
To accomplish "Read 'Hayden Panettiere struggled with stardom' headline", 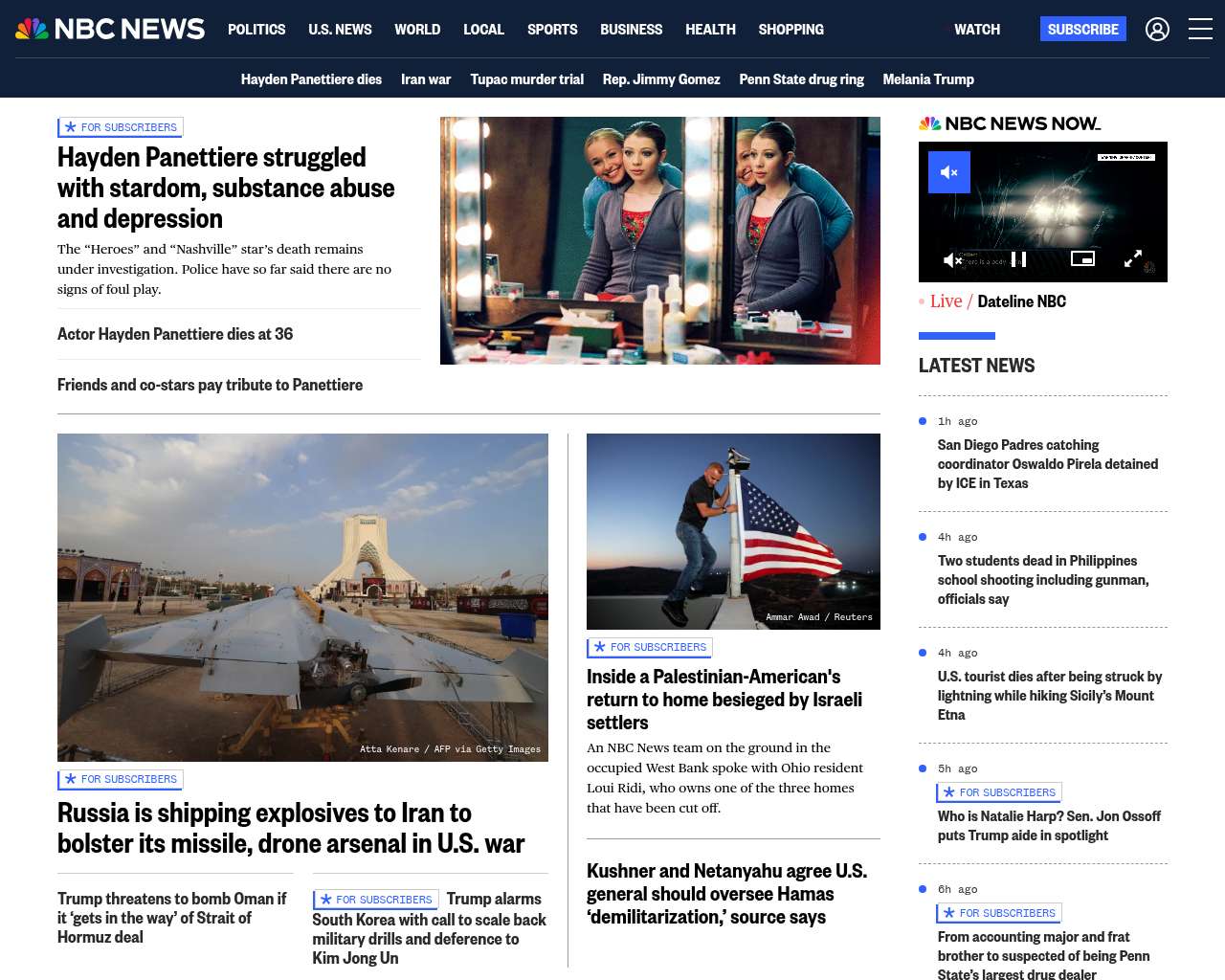I will [x=226, y=188].
